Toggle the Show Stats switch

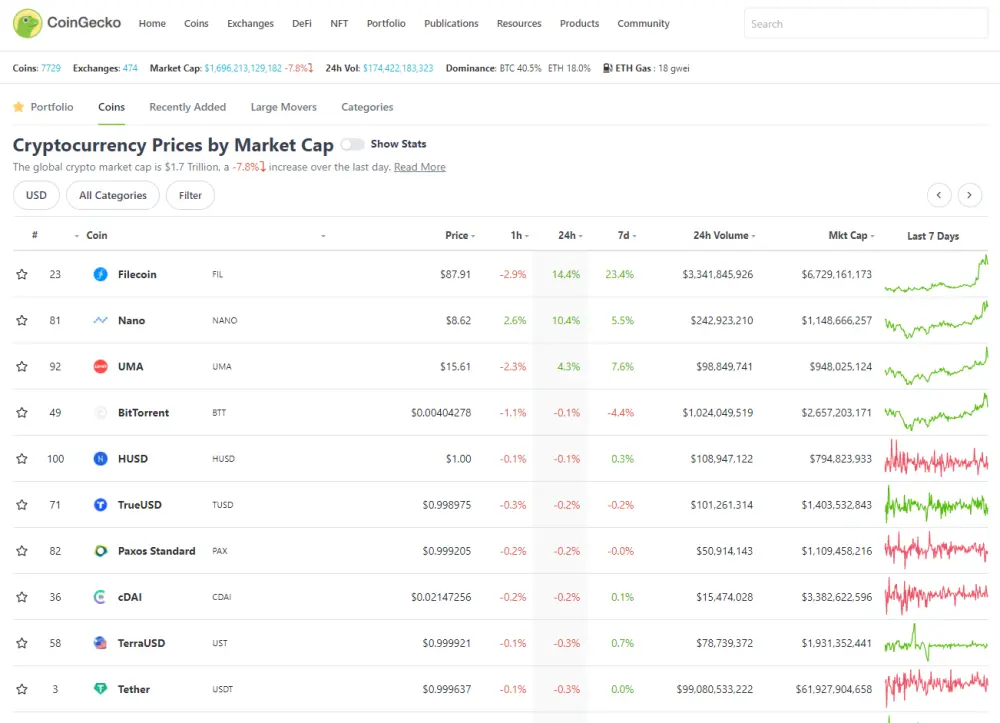click(352, 144)
